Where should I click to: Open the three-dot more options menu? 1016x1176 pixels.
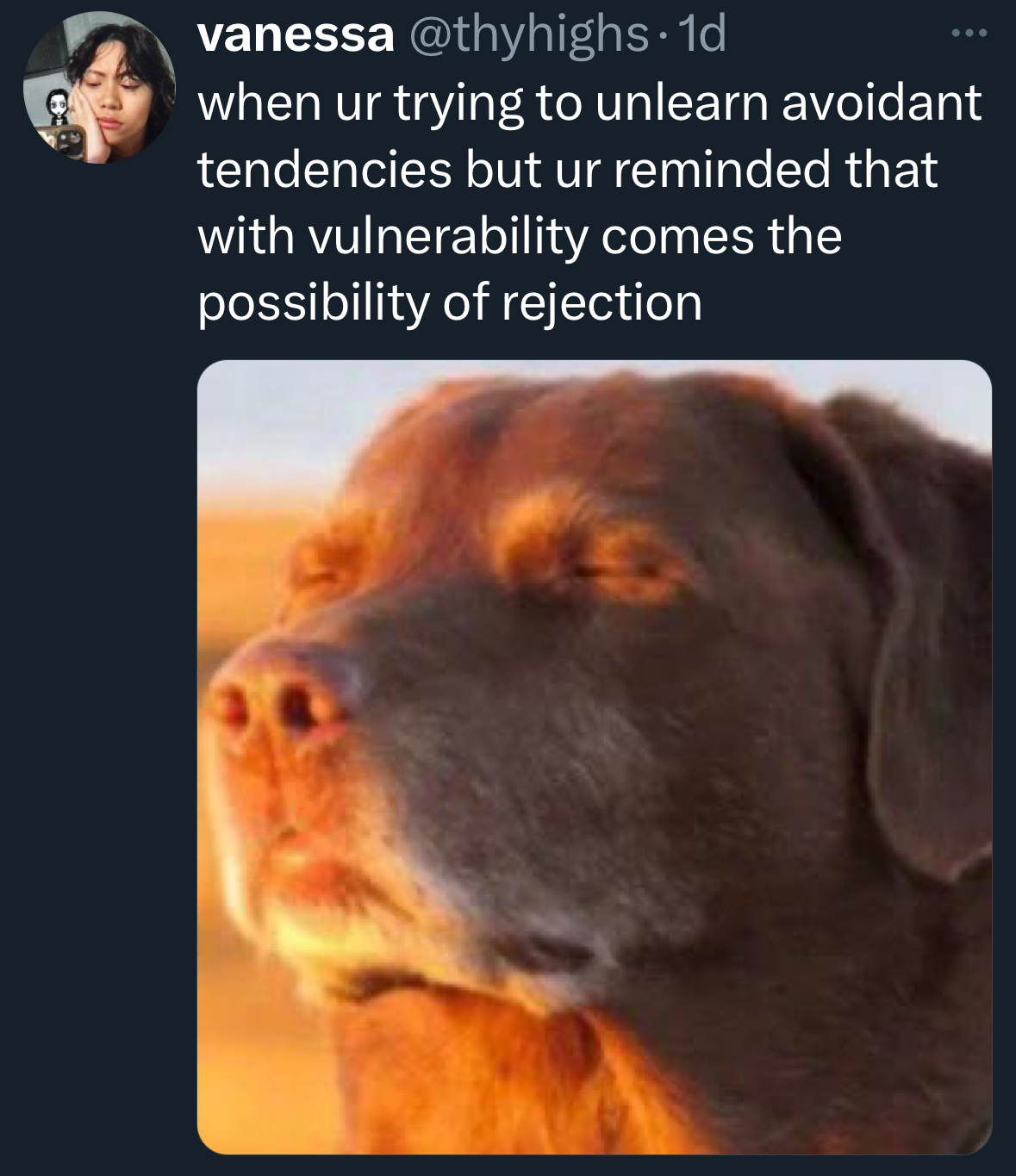[972, 34]
